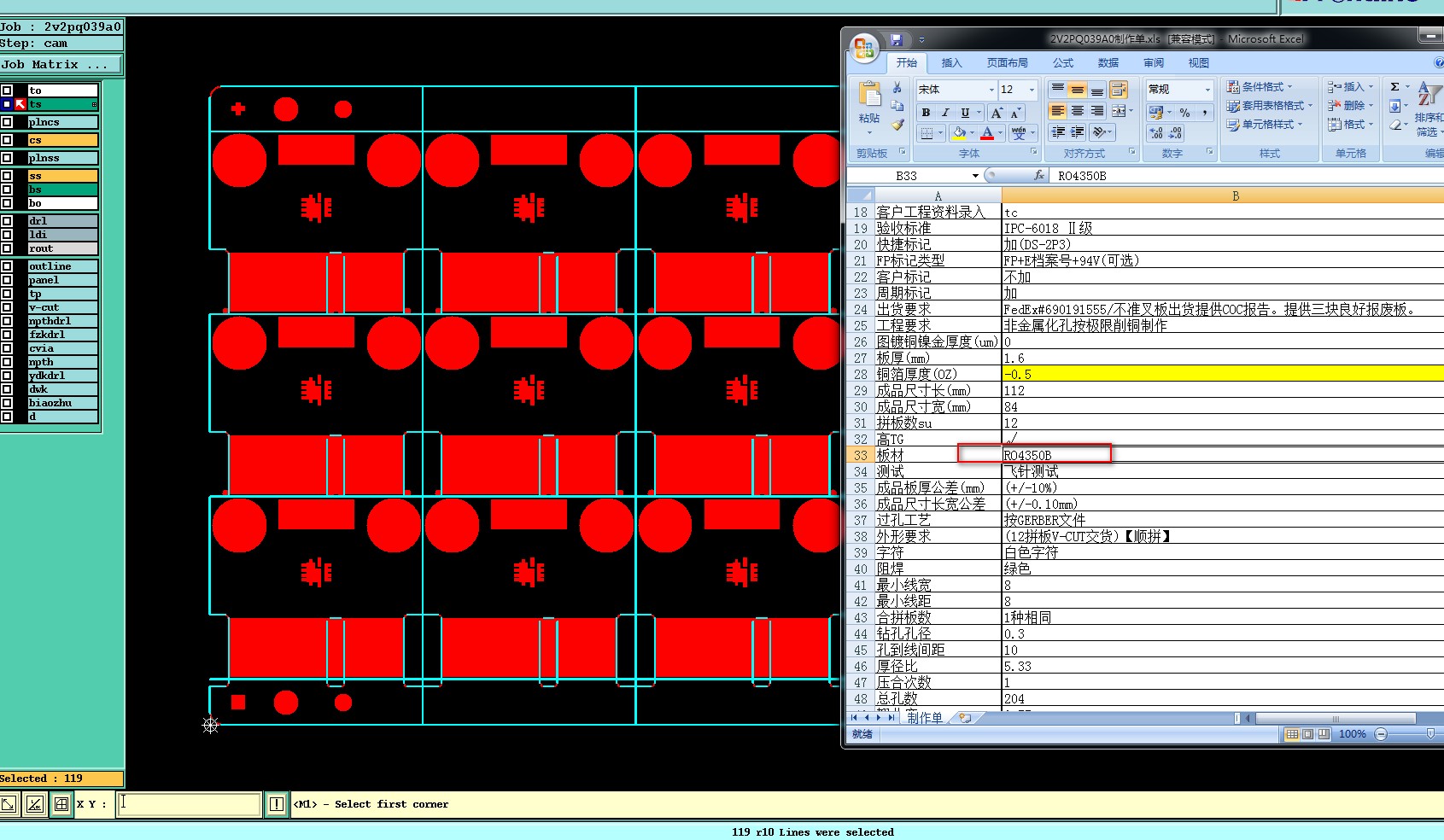Toggle visibility checkbox of layer drl
Viewport: 1444px width, 840px height.
7,221
